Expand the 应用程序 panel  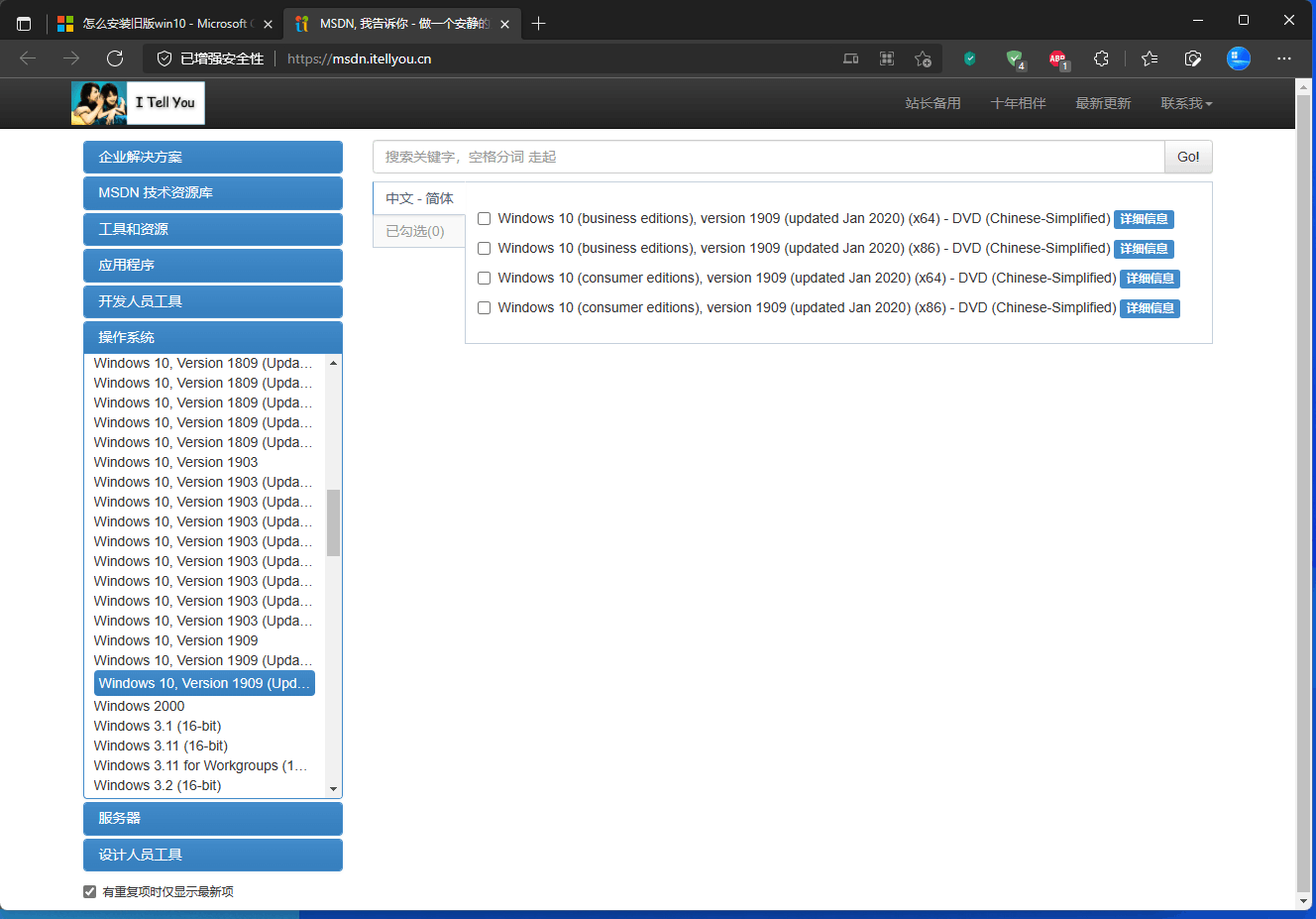[213, 265]
